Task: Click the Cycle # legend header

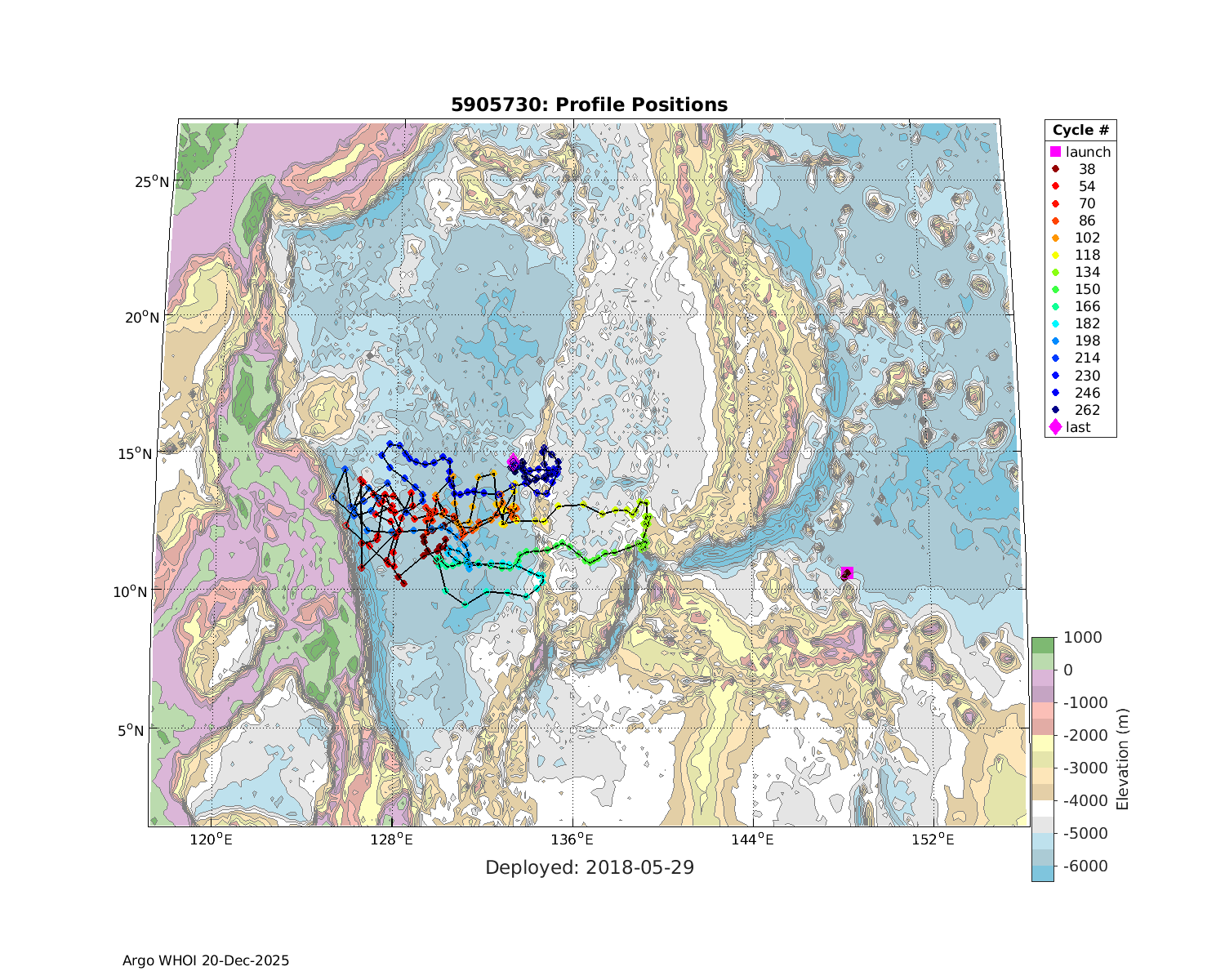Action: tap(1080, 131)
